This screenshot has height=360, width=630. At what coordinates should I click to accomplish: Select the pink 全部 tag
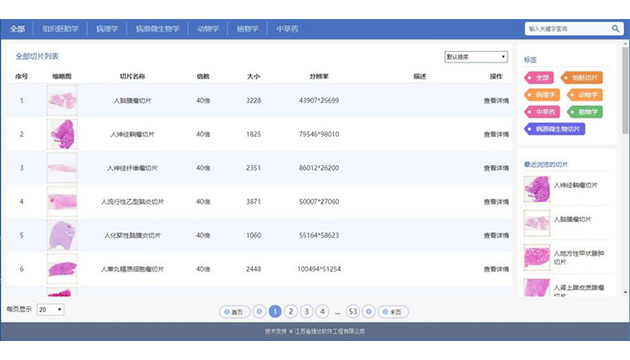[539, 78]
